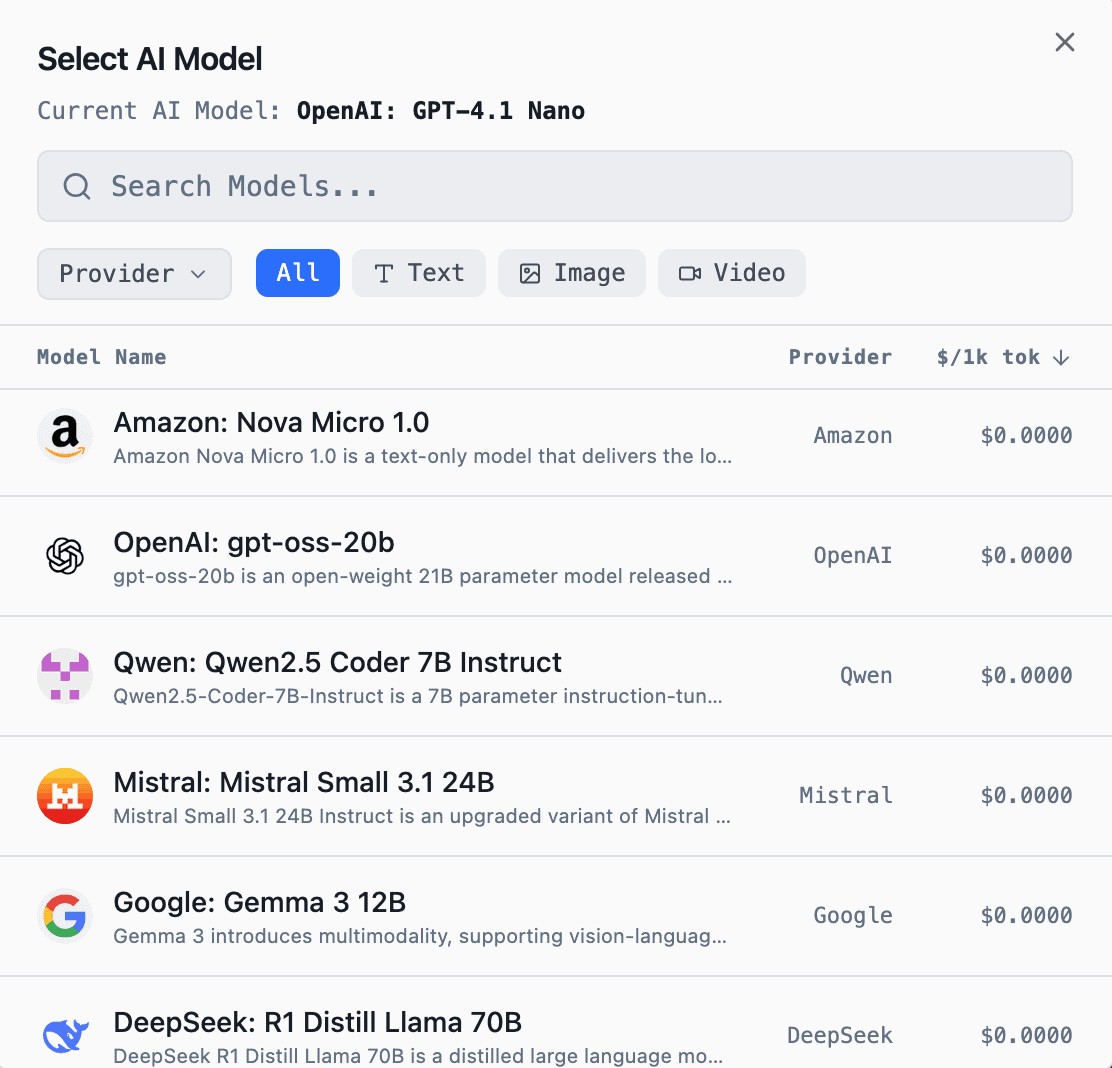Click the Google logo icon
The height and width of the screenshot is (1068, 1112).
click(65, 915)
